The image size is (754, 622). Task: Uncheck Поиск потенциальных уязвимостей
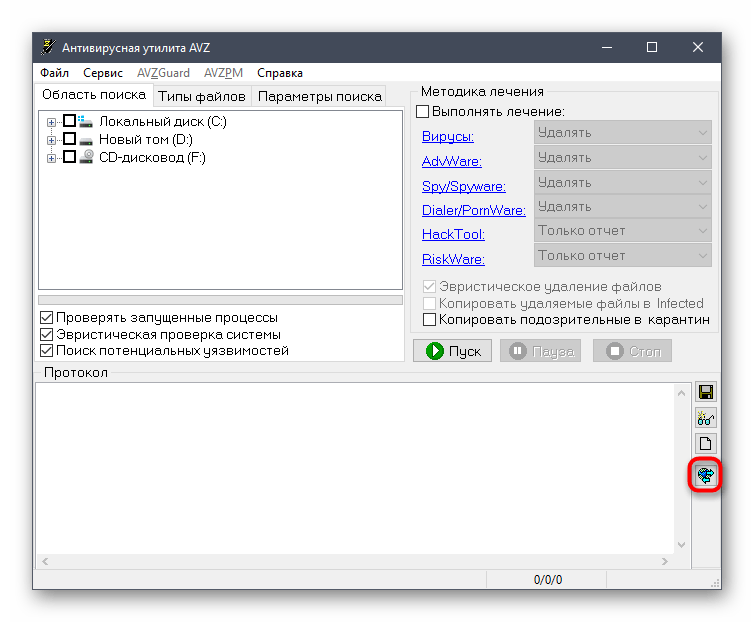[x=47, y=351]
